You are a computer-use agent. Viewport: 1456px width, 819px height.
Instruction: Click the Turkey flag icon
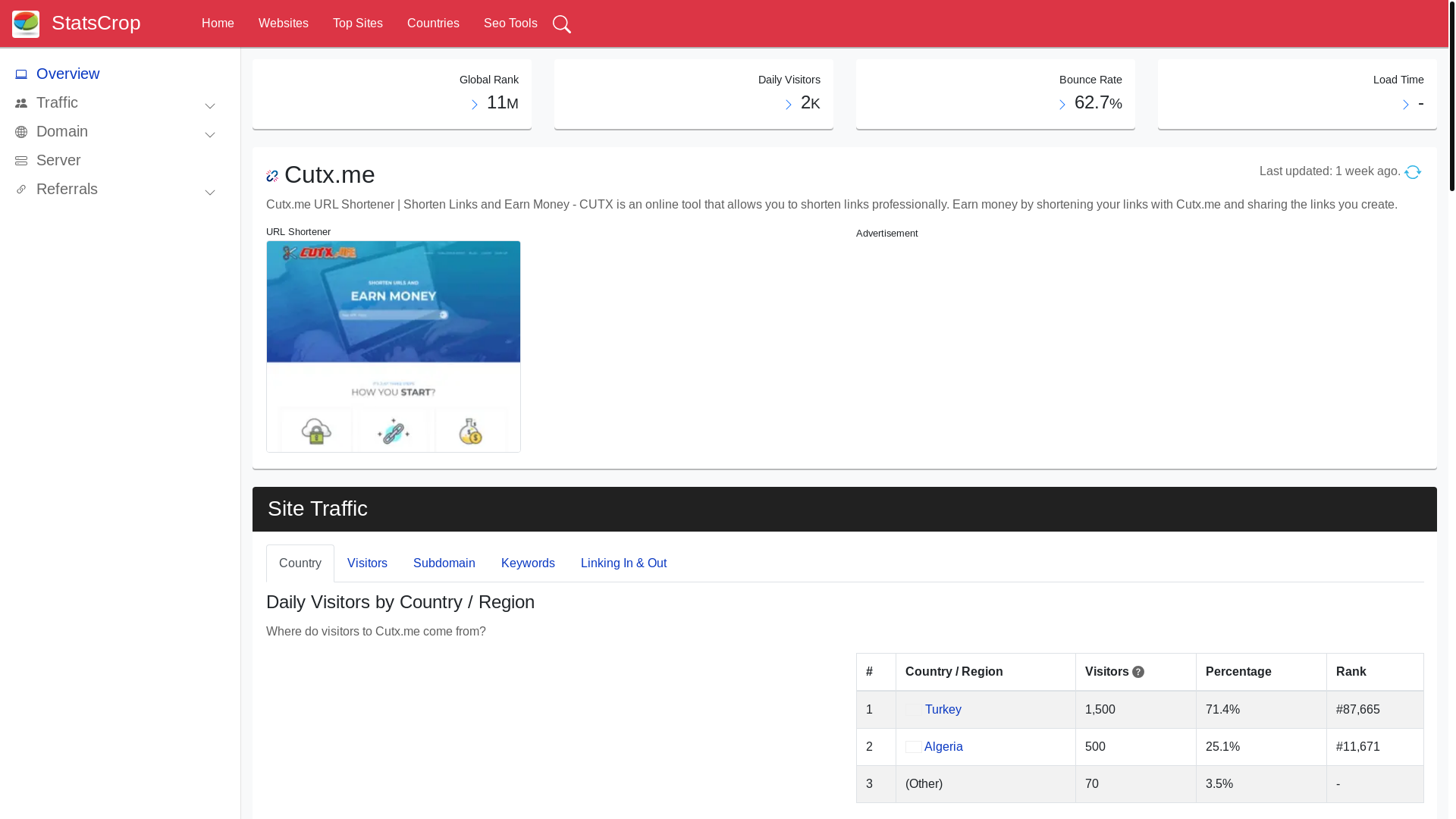tap(914, 710)
